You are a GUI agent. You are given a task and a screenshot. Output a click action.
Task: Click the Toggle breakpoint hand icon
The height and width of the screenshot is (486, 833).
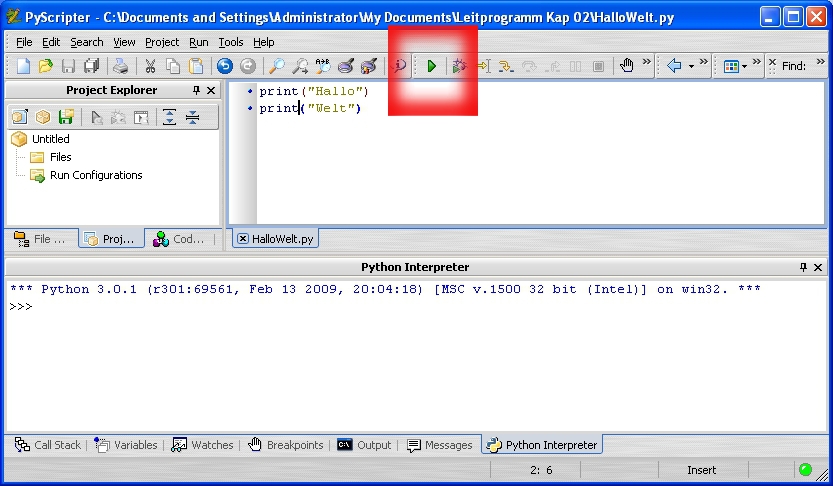coord(627,66)
